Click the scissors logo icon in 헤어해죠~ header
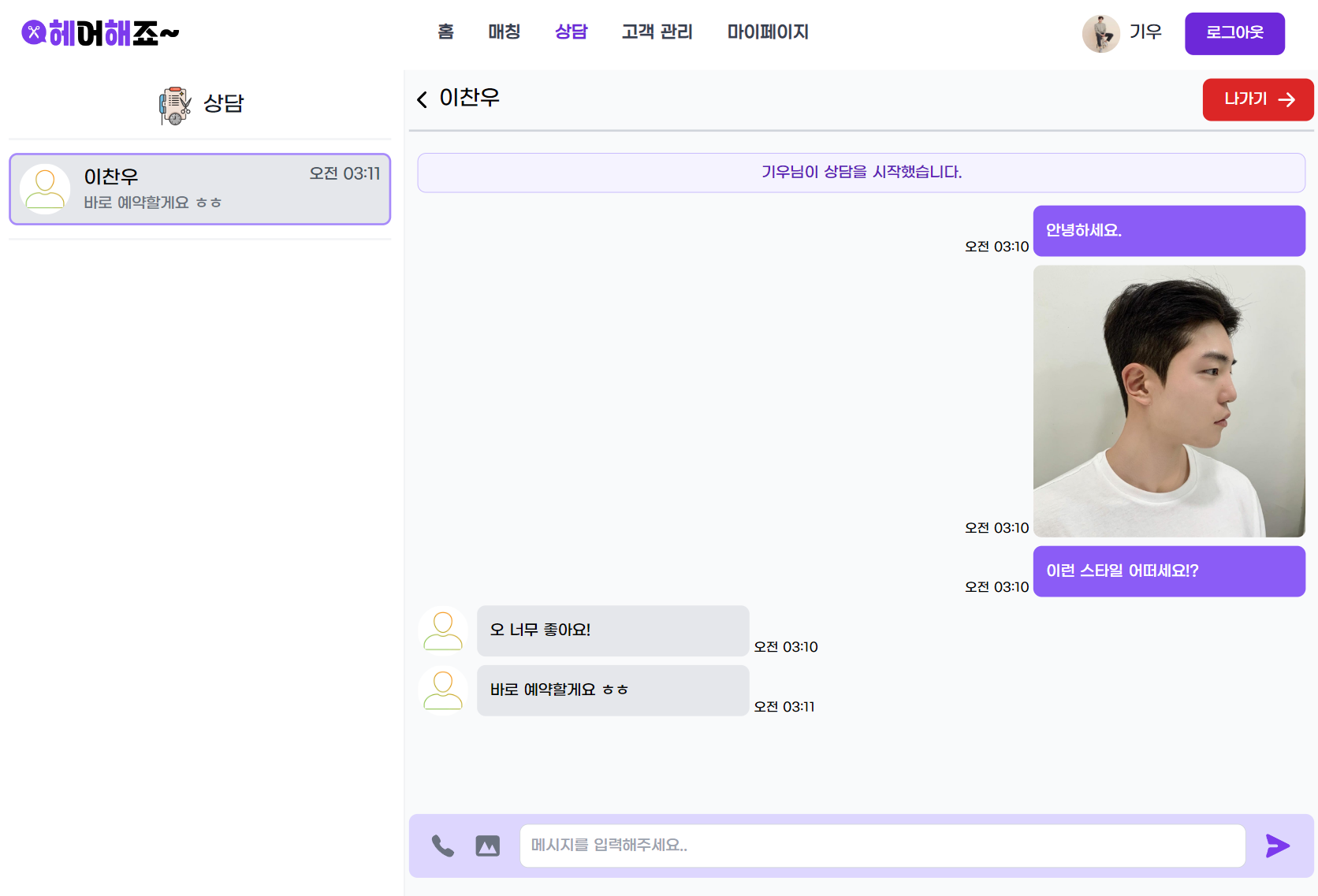 point(33,33)
